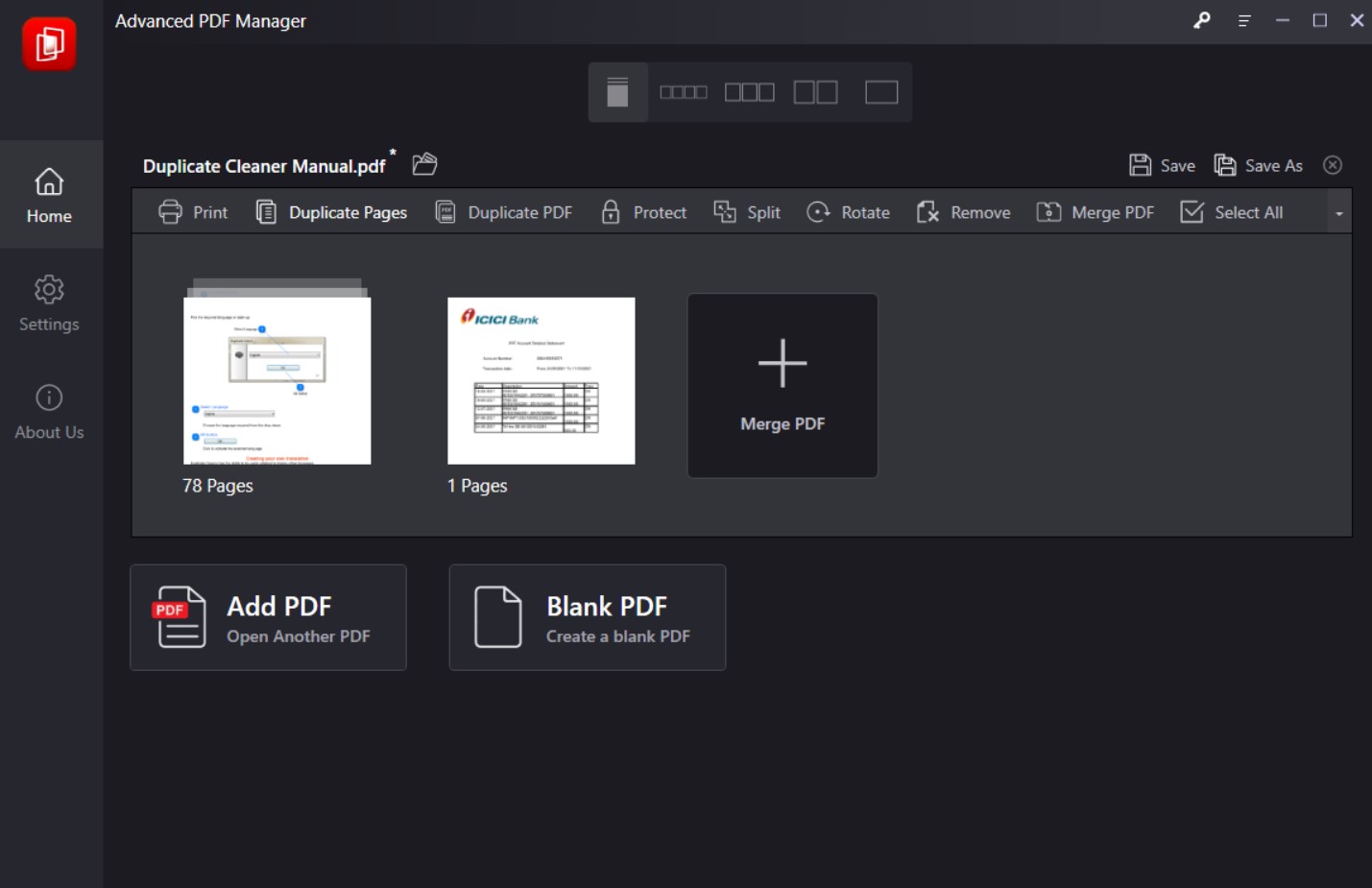The image size is (1372, 888).
Task: Select the Print tool
Action: click(193, 212)
